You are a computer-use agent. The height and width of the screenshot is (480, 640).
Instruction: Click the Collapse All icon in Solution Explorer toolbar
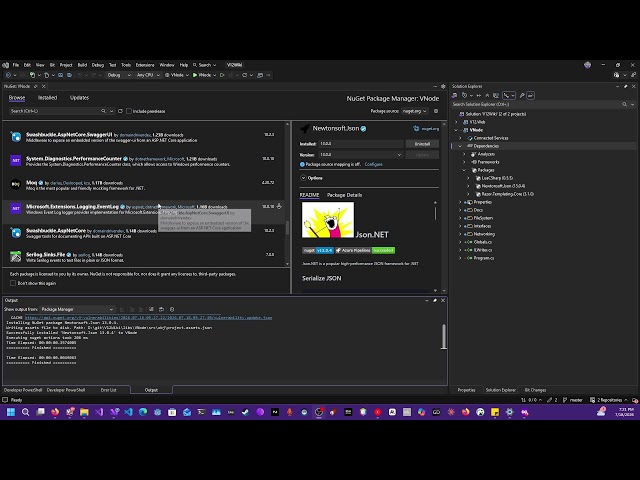coord(487,96)
